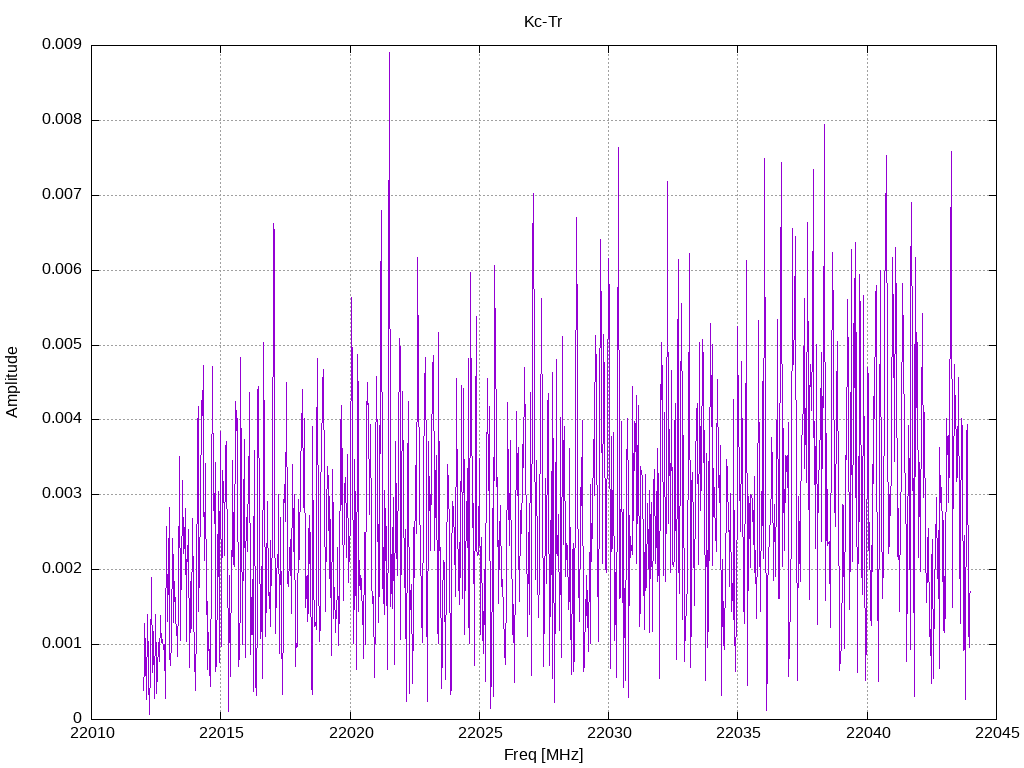Click the y-axis tick label 0.004

[x=62, y=419]
